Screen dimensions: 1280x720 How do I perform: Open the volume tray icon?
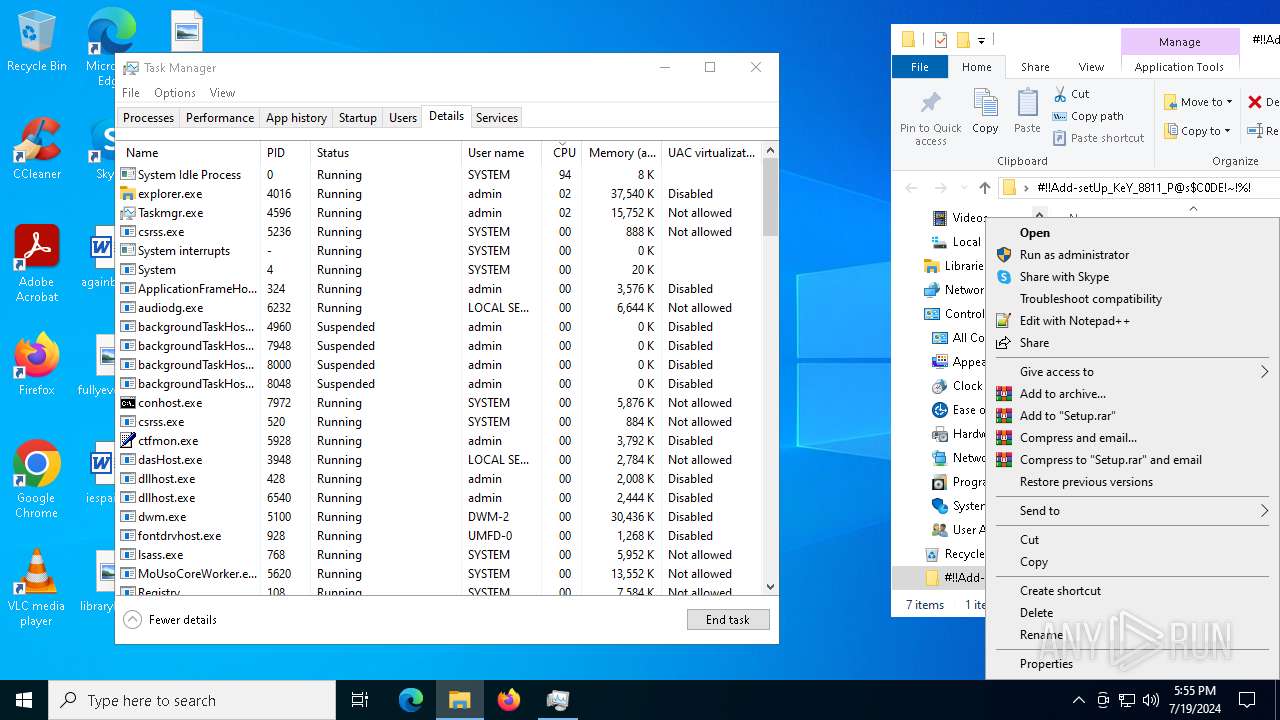(x=1151, y=700)
